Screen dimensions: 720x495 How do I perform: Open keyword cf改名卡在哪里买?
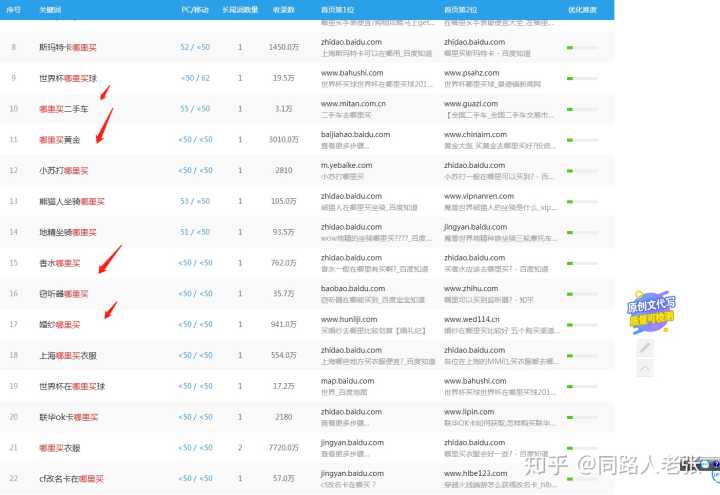[x=71, y=478]
